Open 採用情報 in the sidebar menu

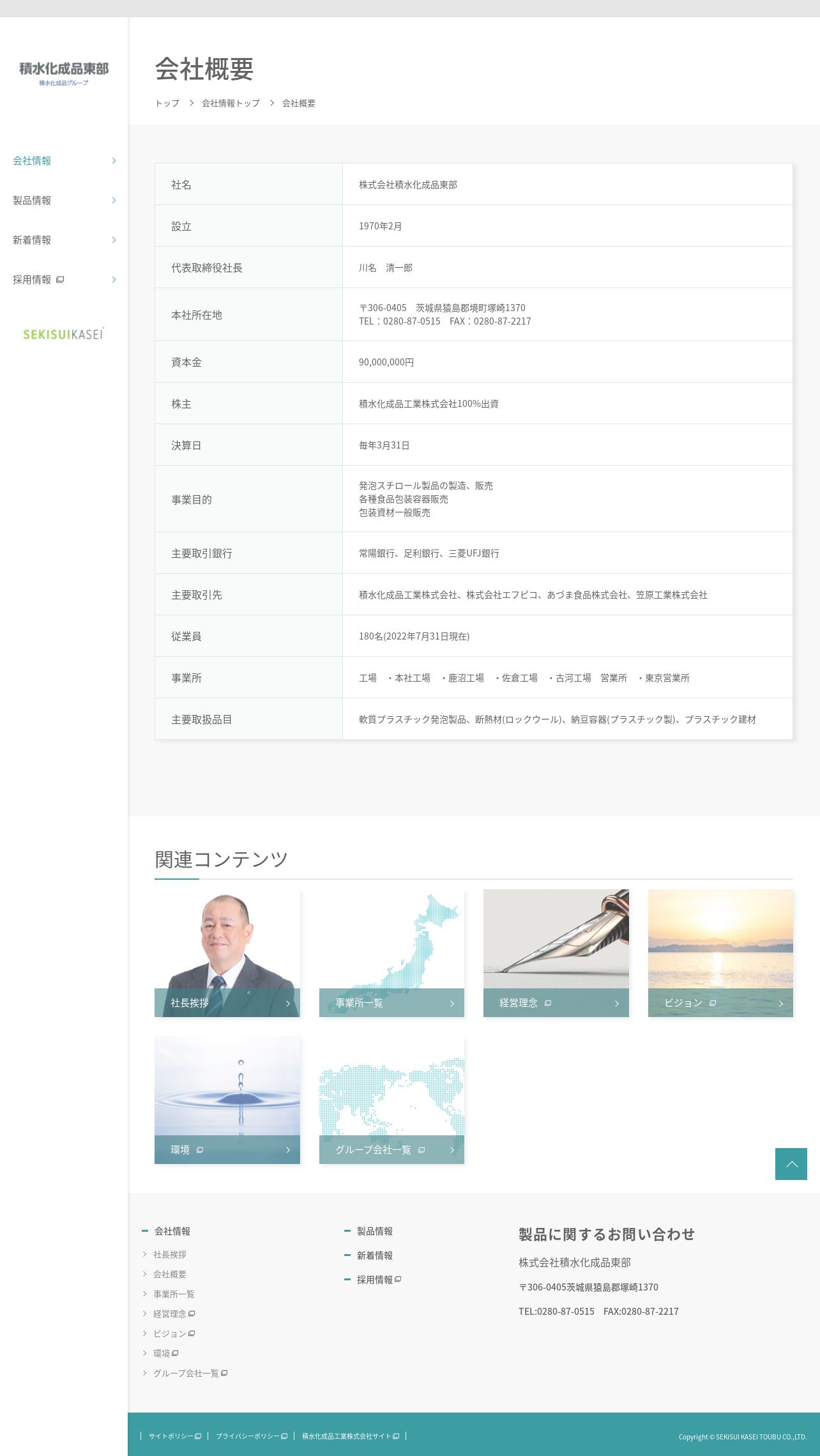coord(32,280)
